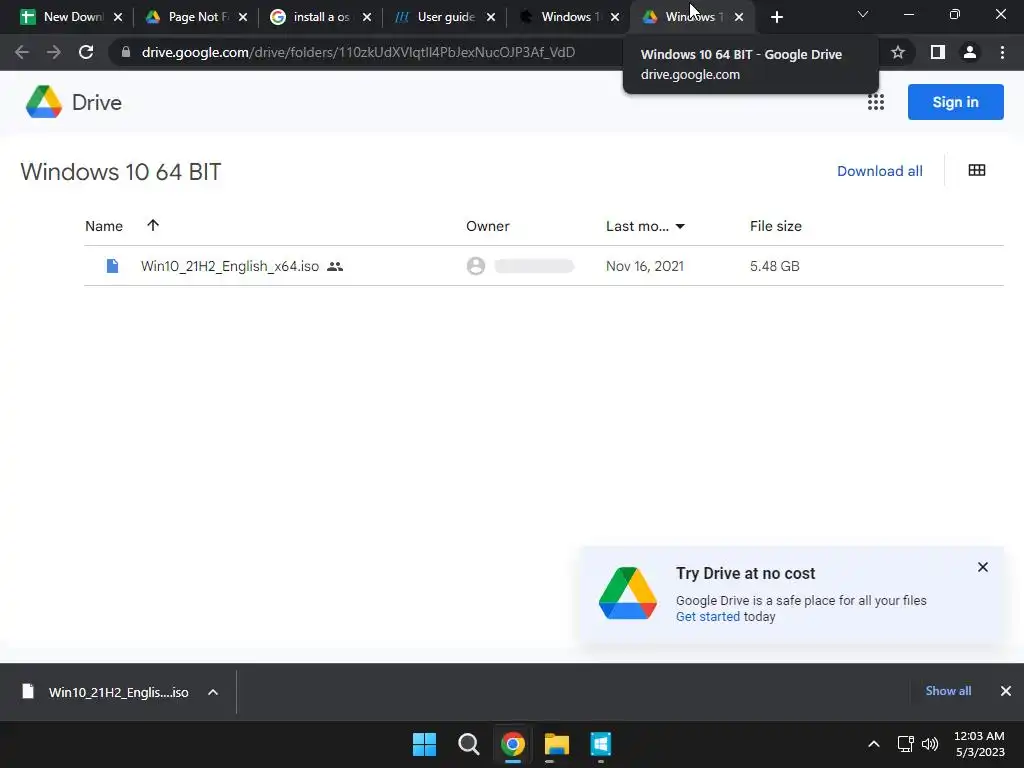Viewport: 1024px width, 768px height.
Task: Open a new browser tab
Action: coord(776,17)
